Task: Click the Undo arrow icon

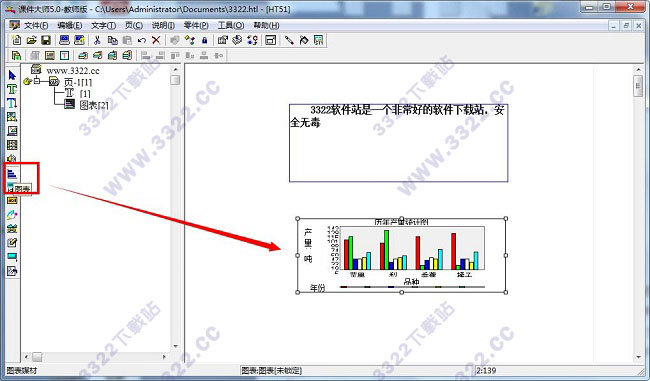Action: (x=142, y=40)
